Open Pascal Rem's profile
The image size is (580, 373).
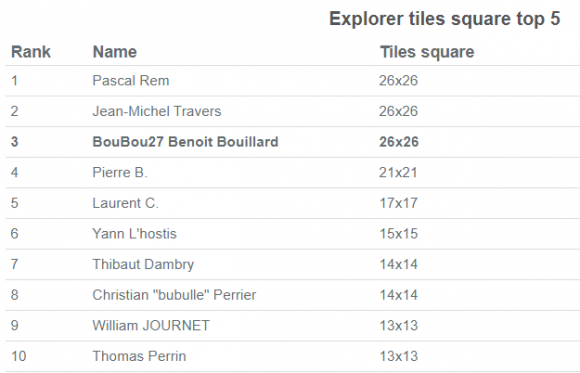[131, 81]
